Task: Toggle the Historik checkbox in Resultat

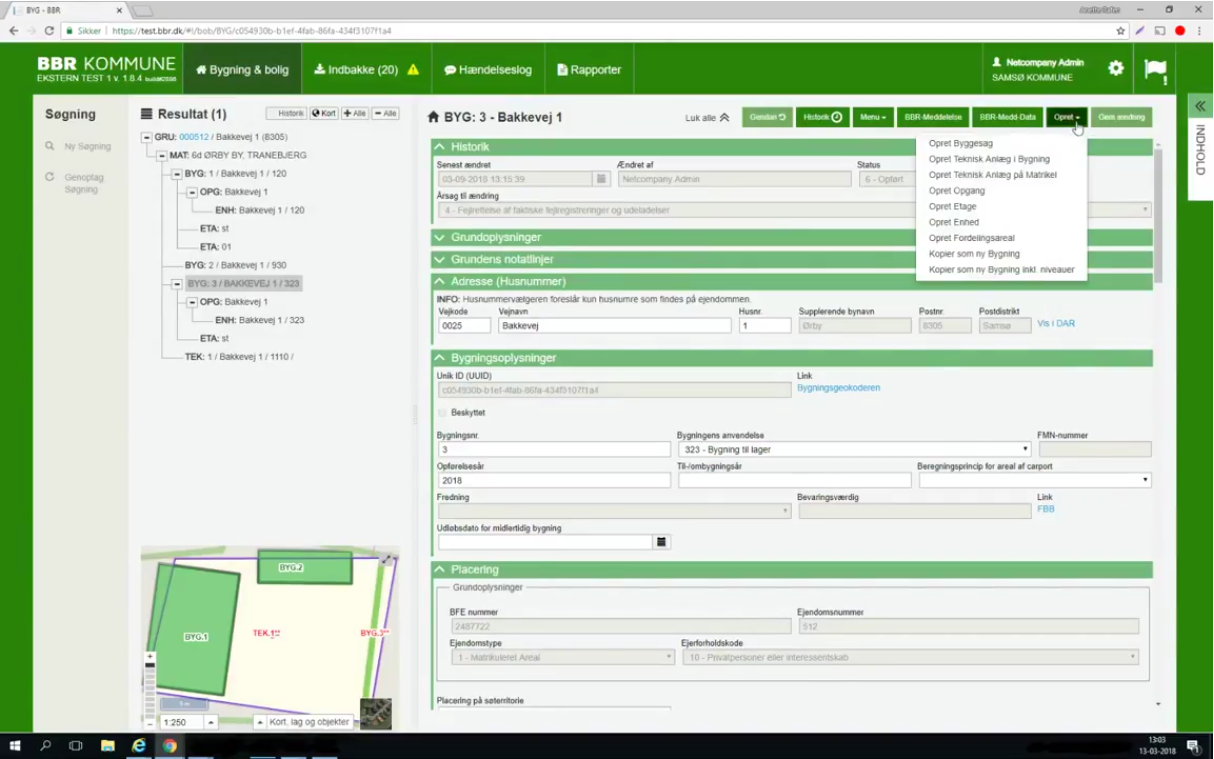Action: [x=272, y=114]
